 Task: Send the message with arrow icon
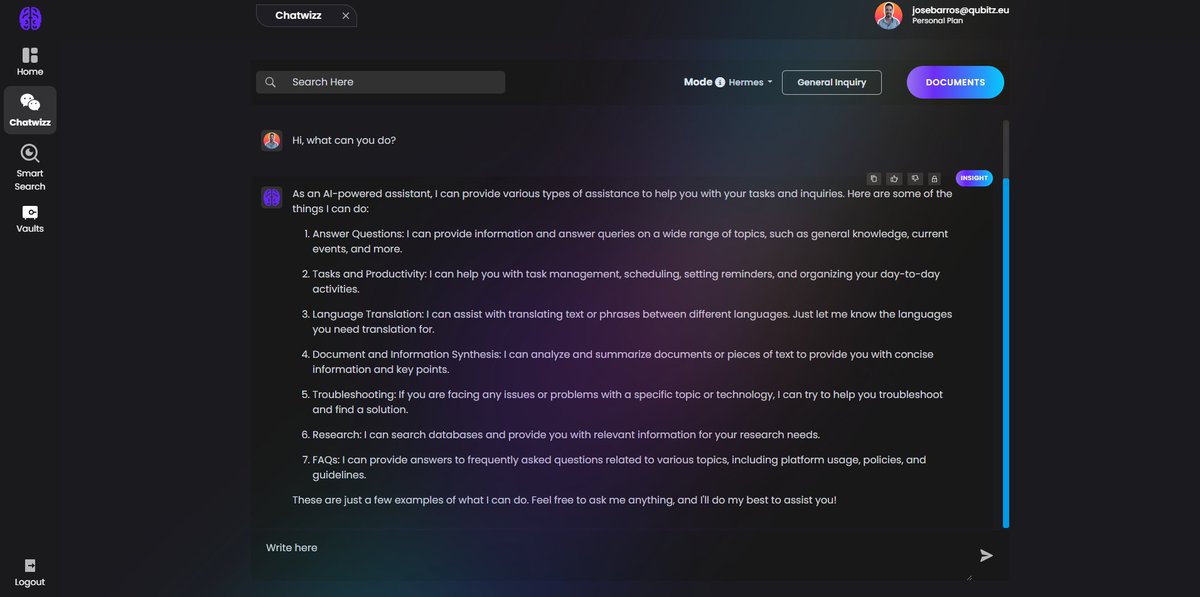coord(987,555)
